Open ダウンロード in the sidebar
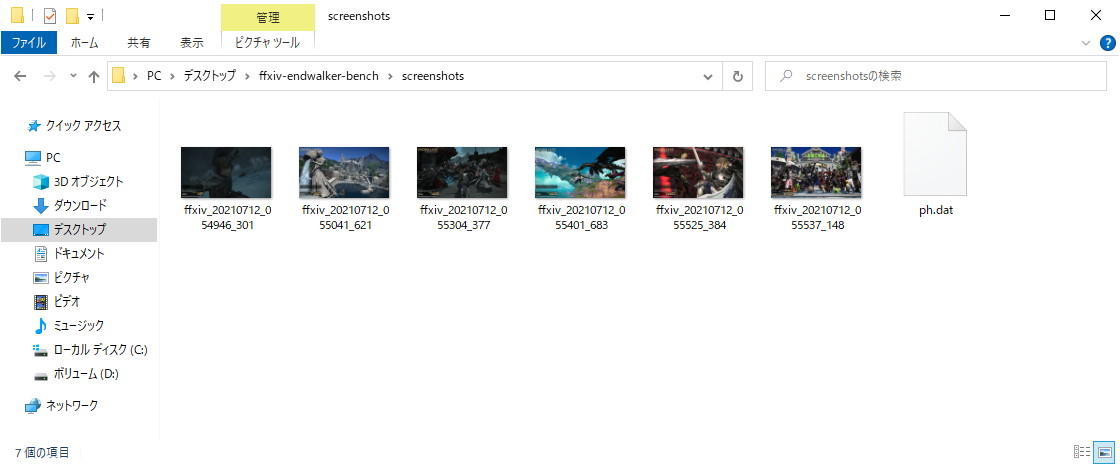 [x=70, y=206]
